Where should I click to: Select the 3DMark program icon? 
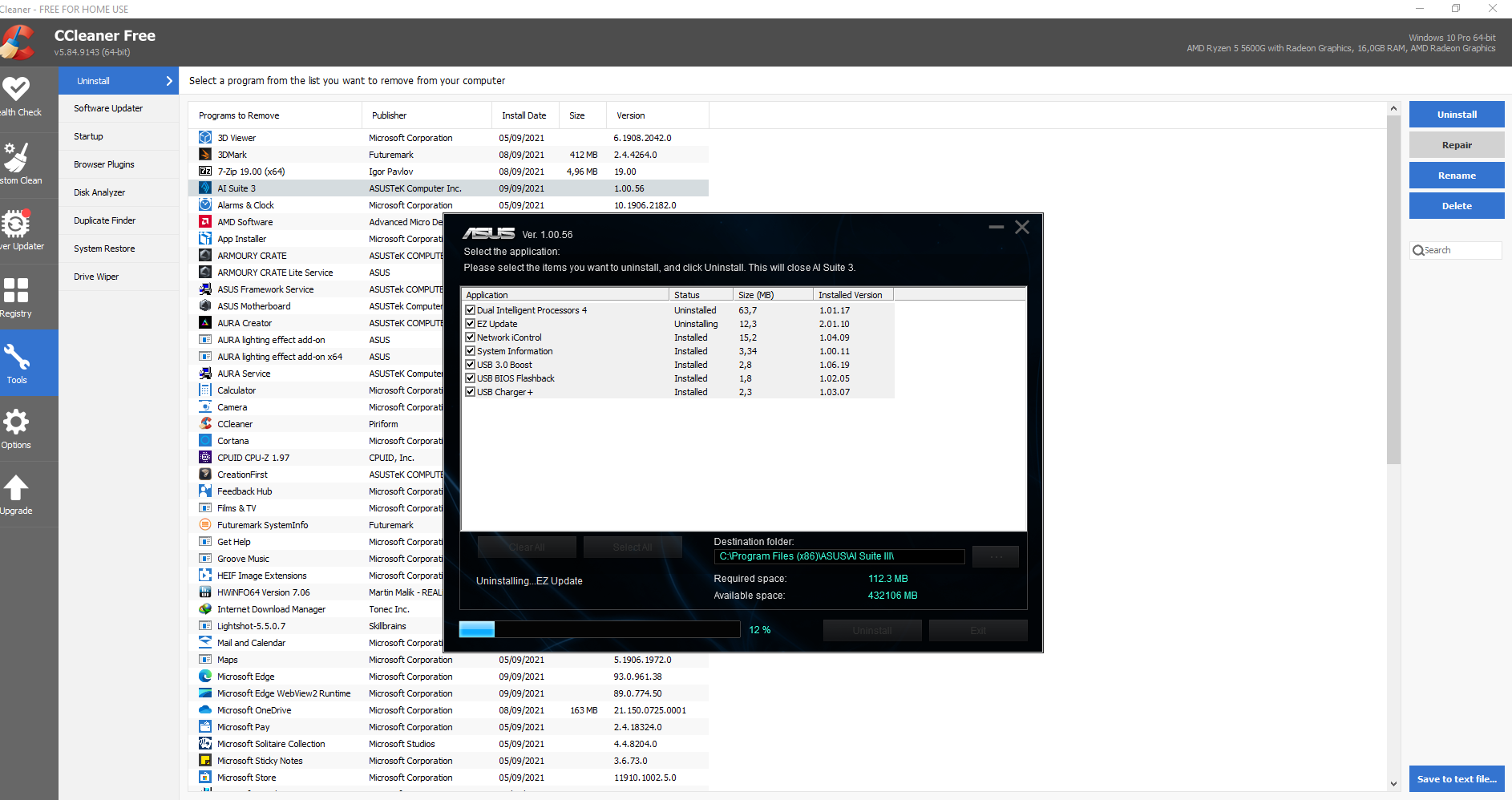[205, 155]
